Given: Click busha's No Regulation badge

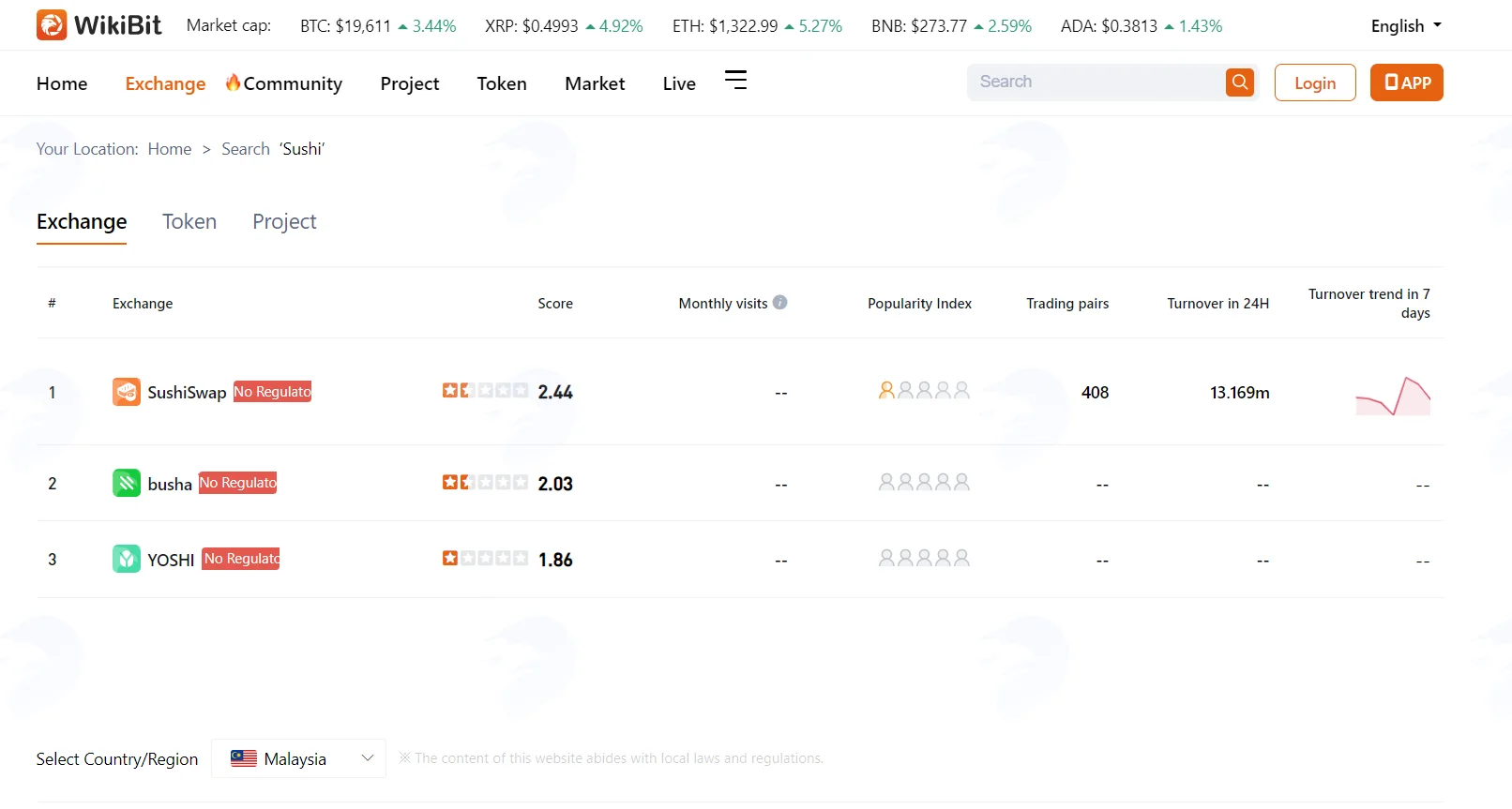Looking at the screenshot, I should 237,483.
